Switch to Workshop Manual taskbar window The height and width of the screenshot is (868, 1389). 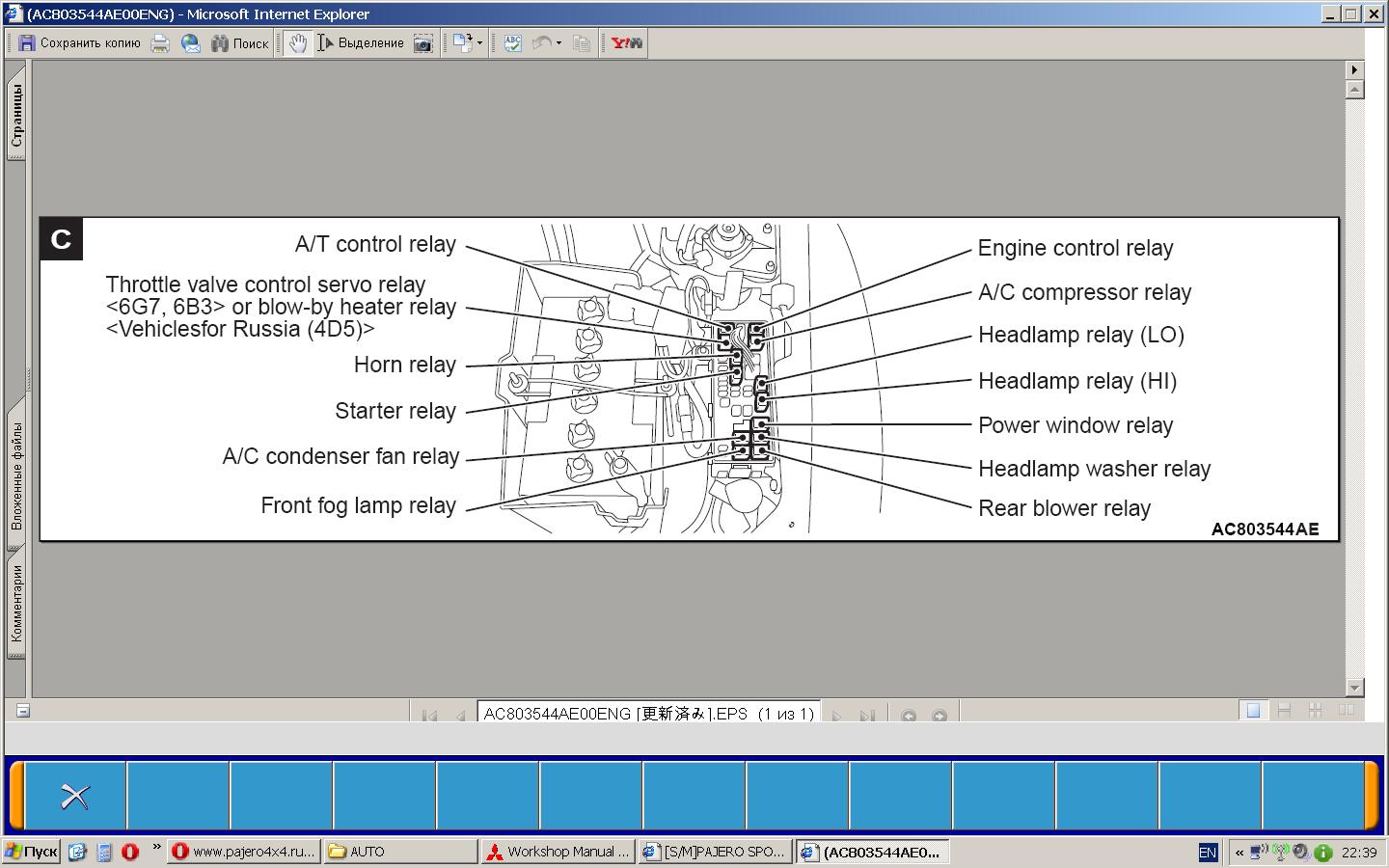[x=558, y=852]
